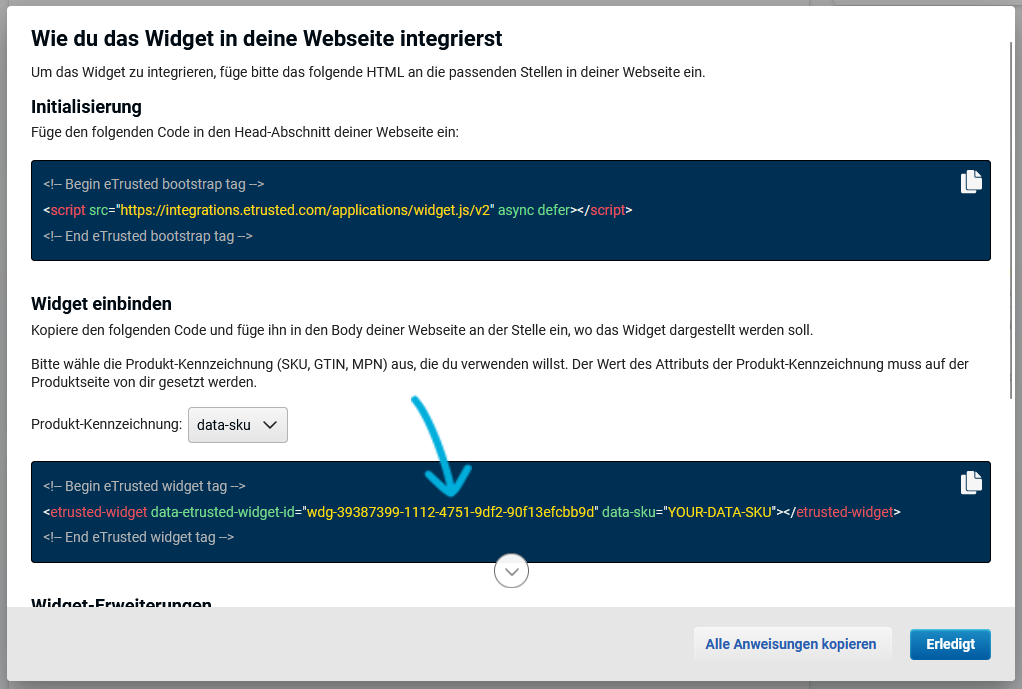Click the integrations.etrusted.com script URL

pyautogui.click(x=306, y=210)
